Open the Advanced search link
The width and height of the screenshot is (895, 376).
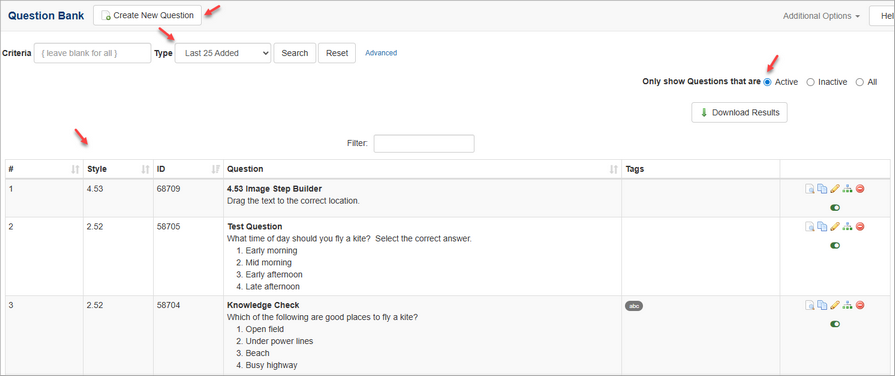(381, 53)
